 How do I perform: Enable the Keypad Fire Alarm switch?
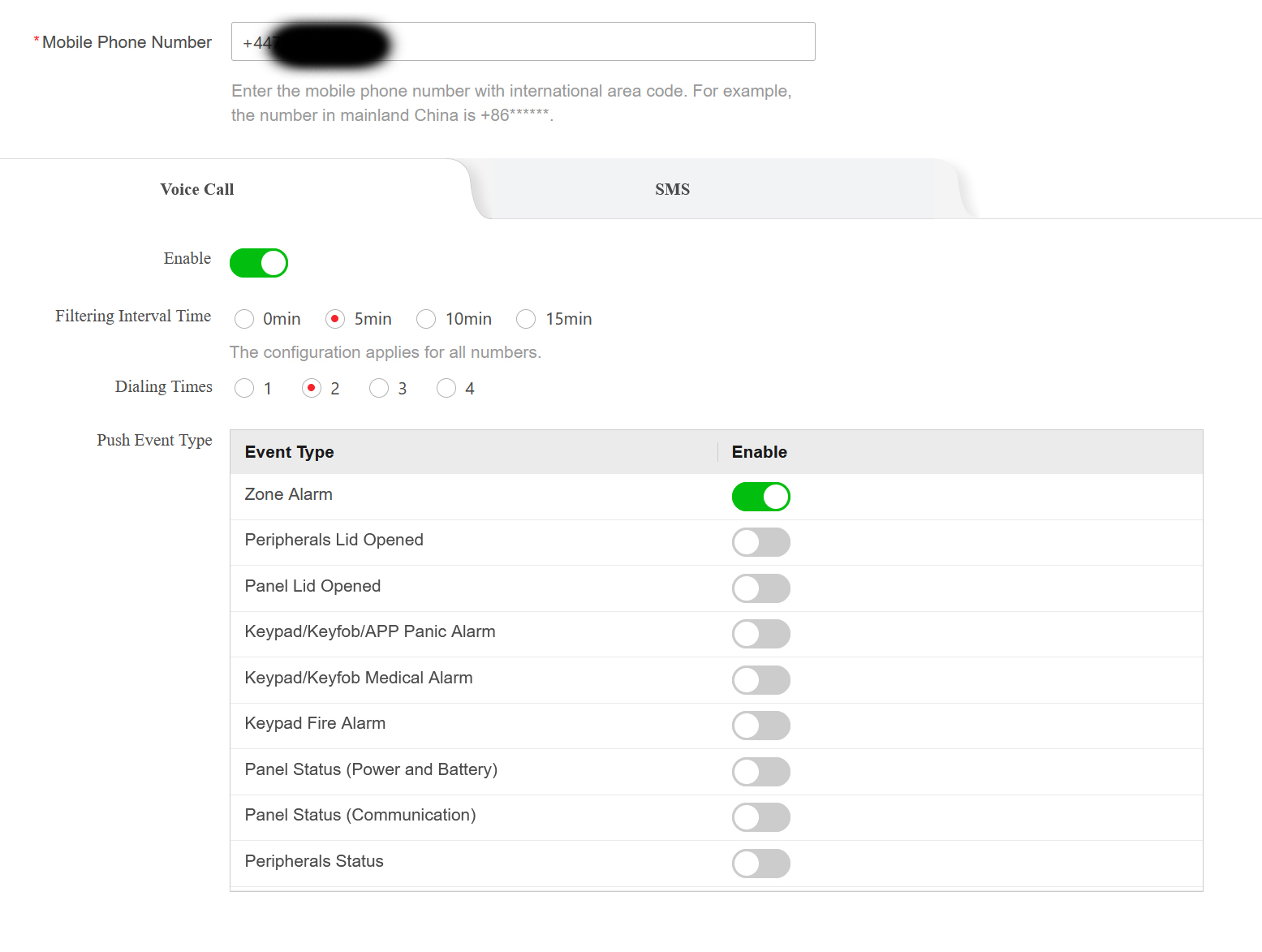(760, 726)
